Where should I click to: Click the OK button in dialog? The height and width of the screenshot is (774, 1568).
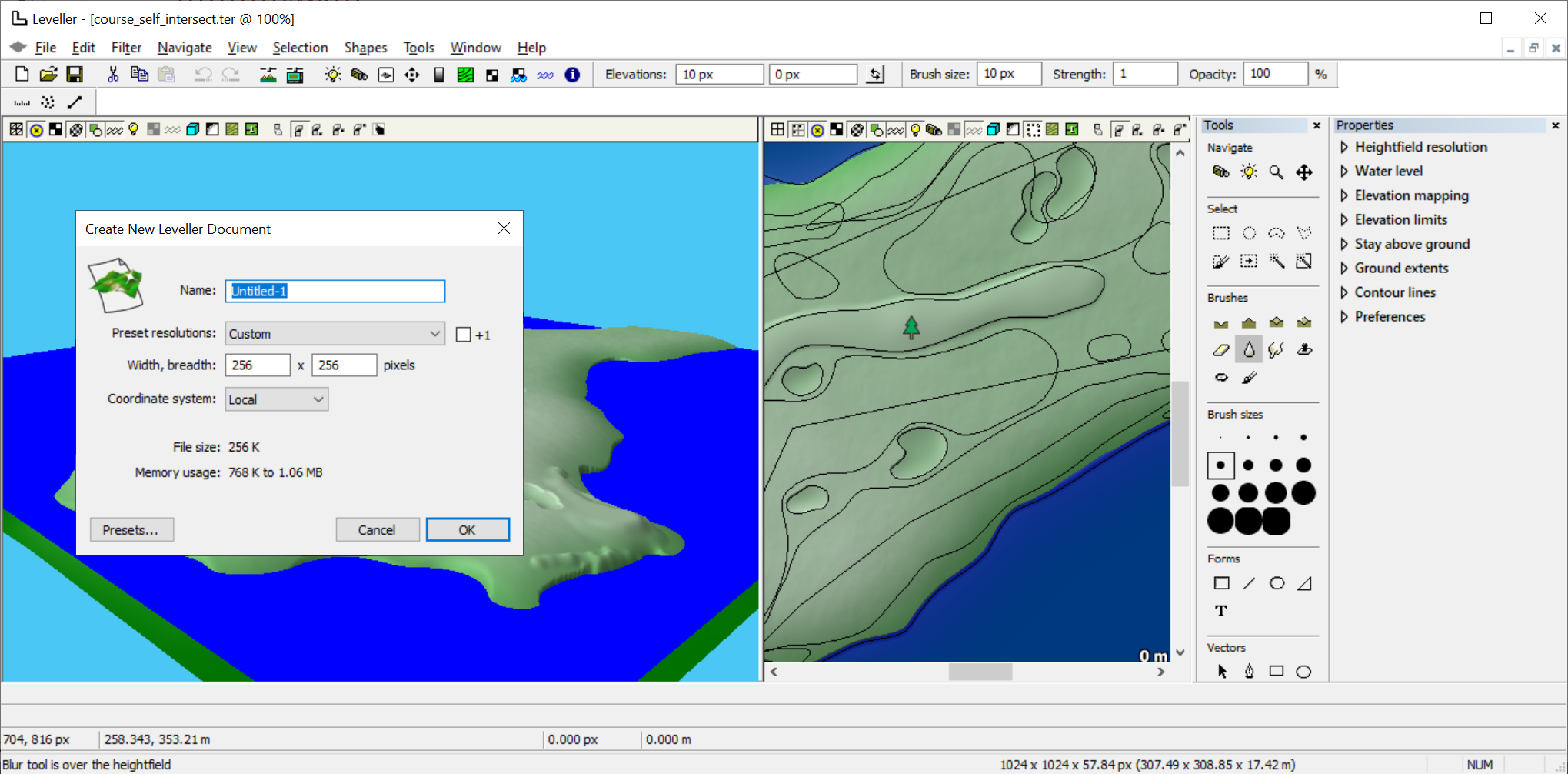pos(468,530)
